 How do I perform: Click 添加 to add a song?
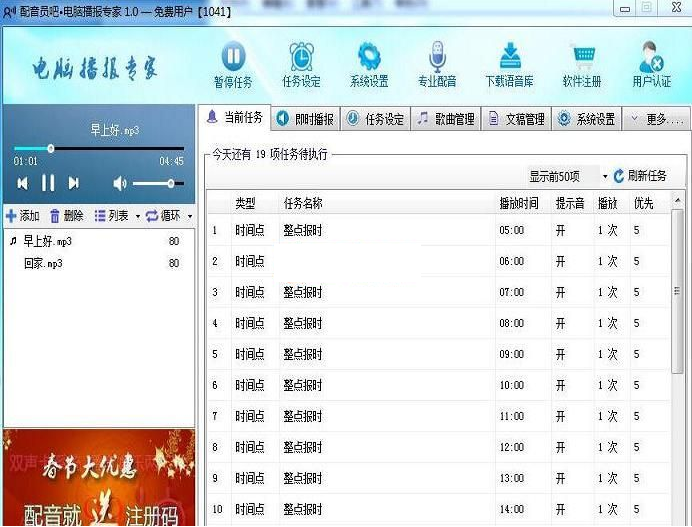coord(23,216)
